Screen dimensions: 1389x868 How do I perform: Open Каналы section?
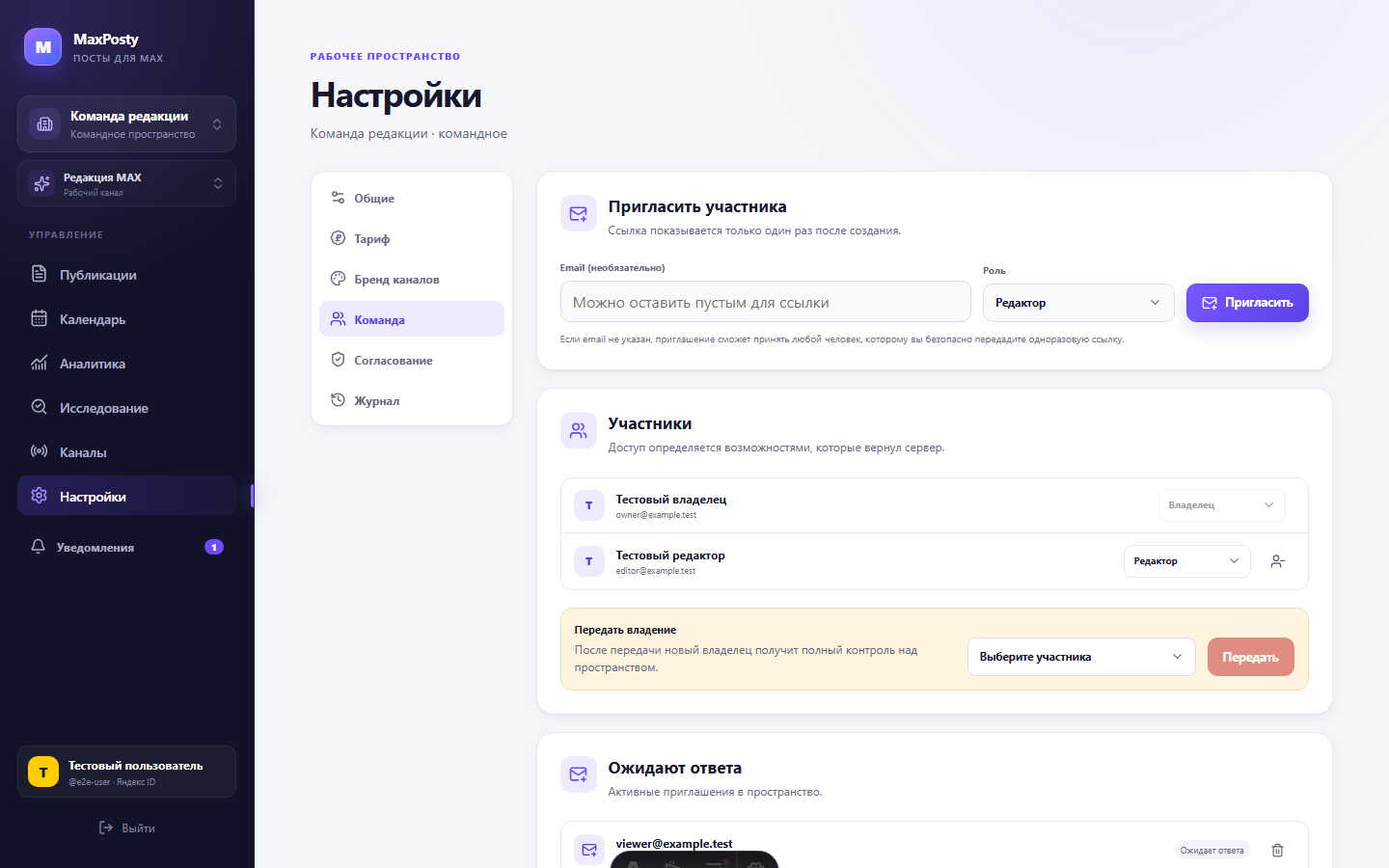coord(126,452)
